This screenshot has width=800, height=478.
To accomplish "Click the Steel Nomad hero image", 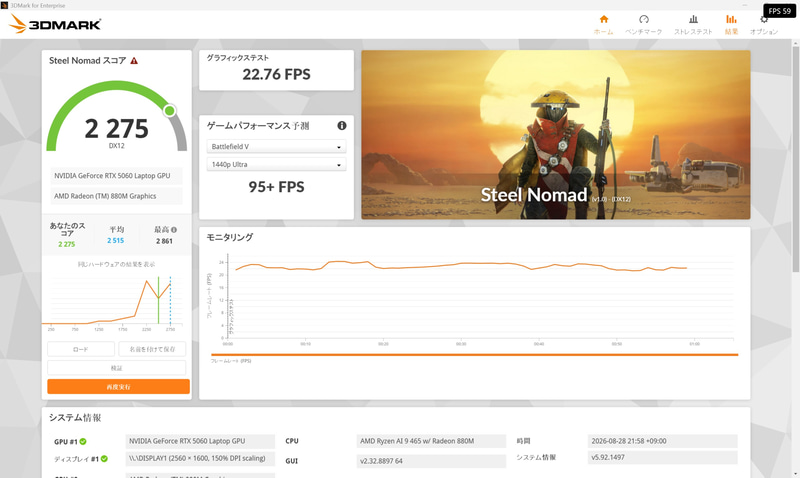I will (x=556, y=135).
